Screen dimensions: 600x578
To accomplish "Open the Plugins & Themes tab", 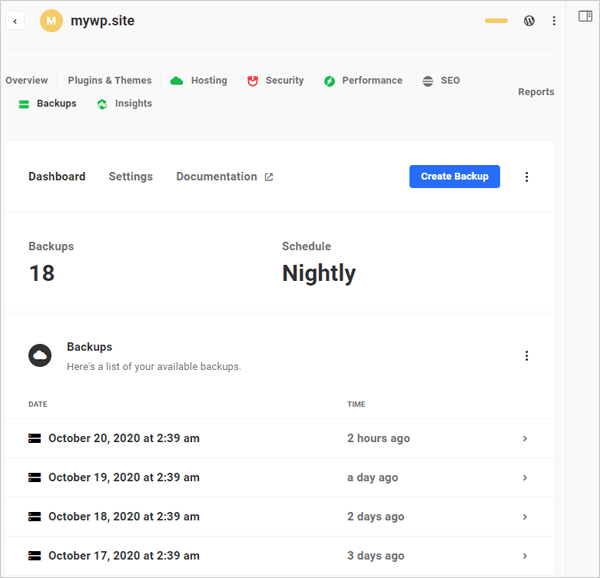I will pos(110,80).
